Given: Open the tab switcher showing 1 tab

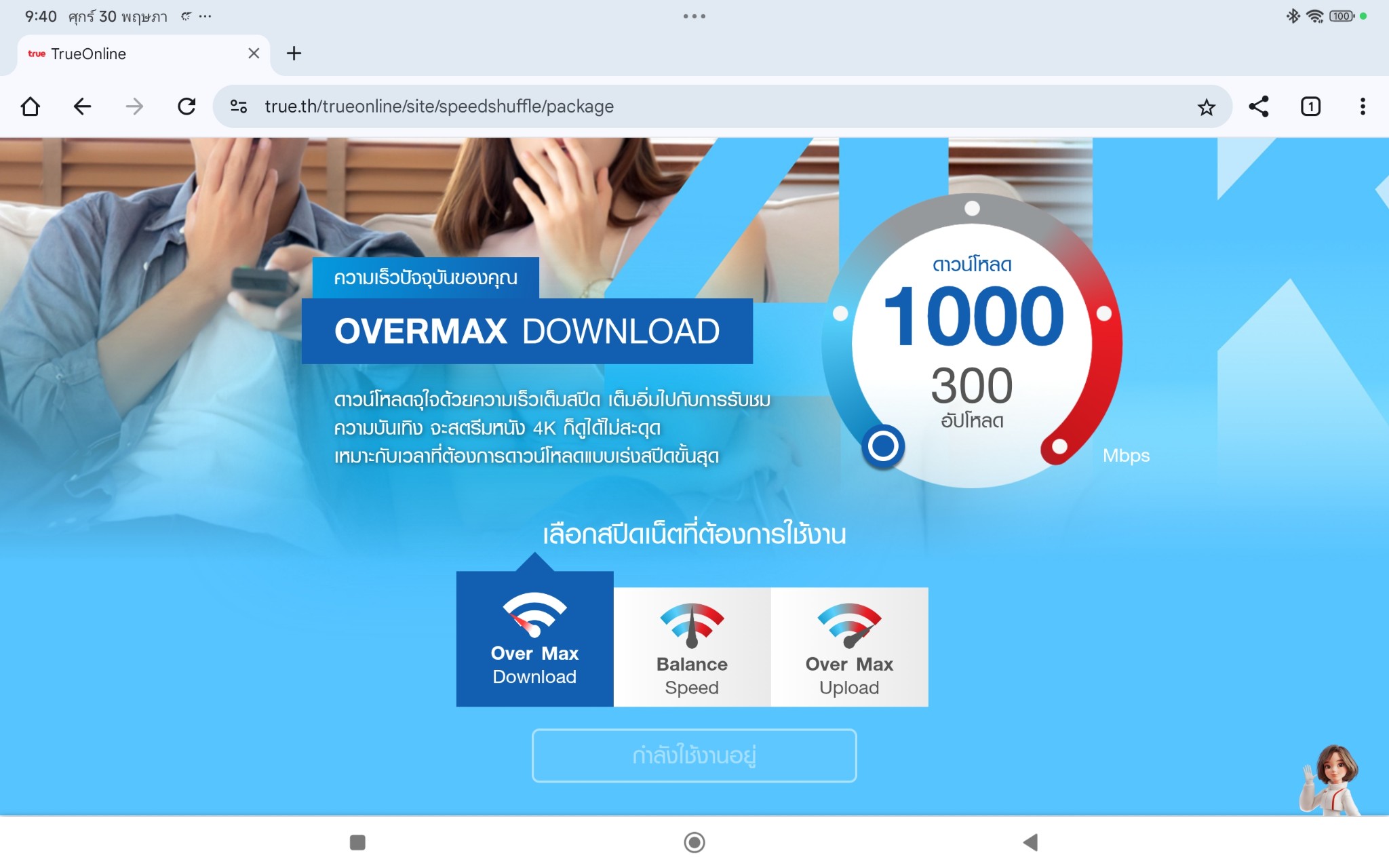Looking at the screenshot, I should tap(1310, 106).
